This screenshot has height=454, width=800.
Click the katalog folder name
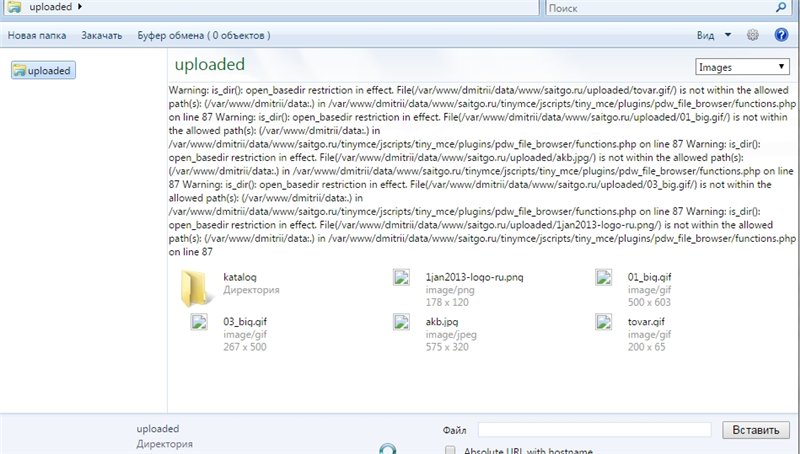pyautogui.click(x=240, y=277)
